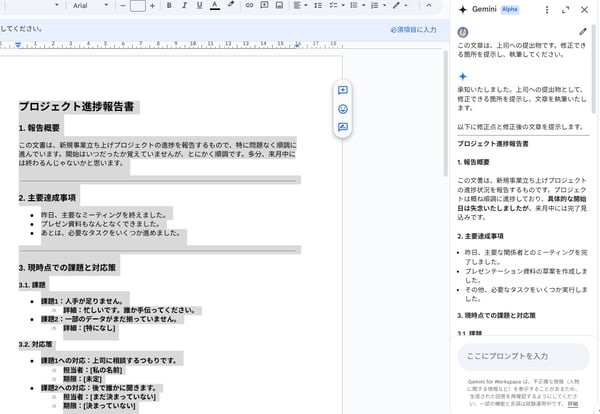The width and height of the screenshot is (600, 414).
Task: Click Gemini response heading 1. 報告概要
Action: pyautogui.click(x=473, y=162)
